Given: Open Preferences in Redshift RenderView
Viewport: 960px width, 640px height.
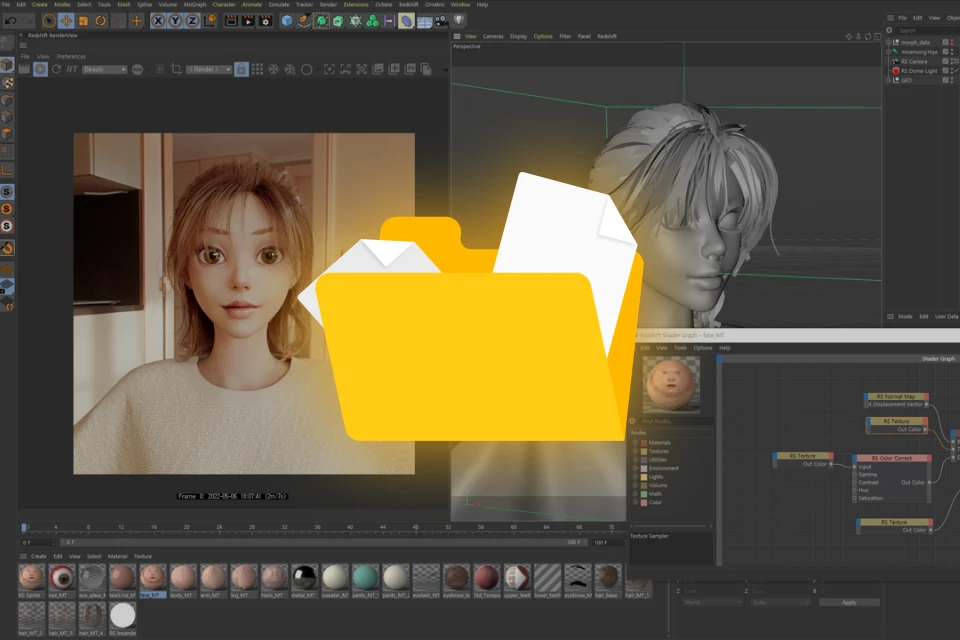Looking at the screenshot, I should click(x=71, y=56).
